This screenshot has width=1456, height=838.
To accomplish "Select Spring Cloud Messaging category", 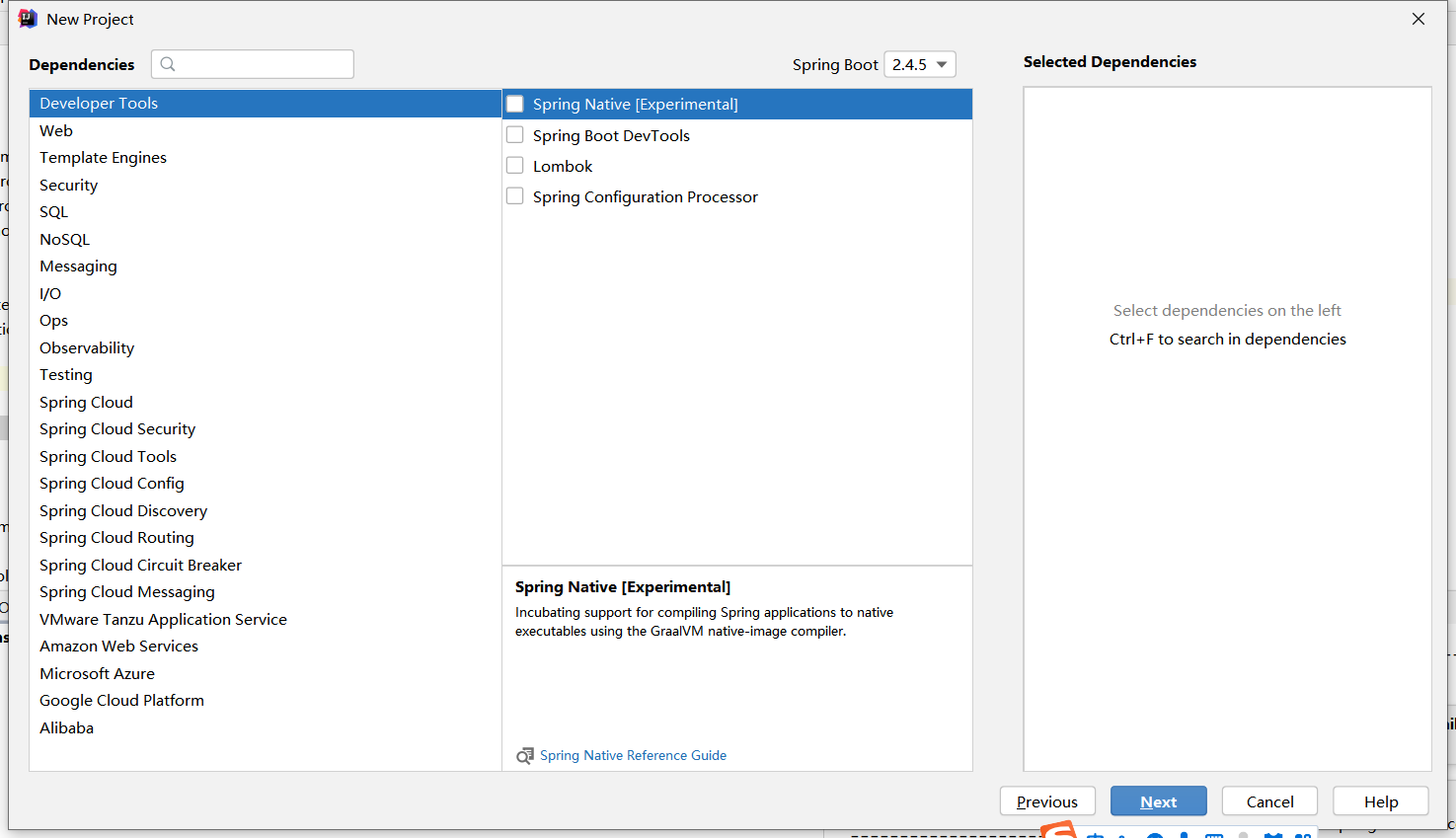I will (266, 592).
